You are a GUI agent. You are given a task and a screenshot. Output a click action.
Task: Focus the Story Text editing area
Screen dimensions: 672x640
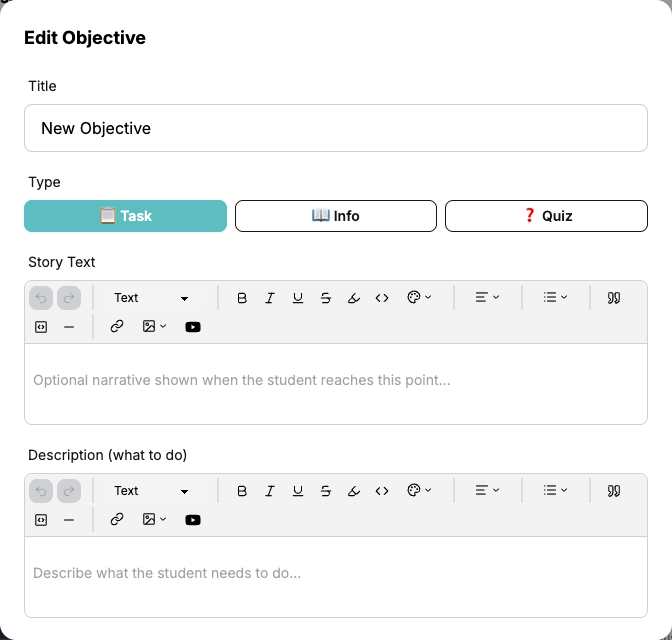(336, 381)
